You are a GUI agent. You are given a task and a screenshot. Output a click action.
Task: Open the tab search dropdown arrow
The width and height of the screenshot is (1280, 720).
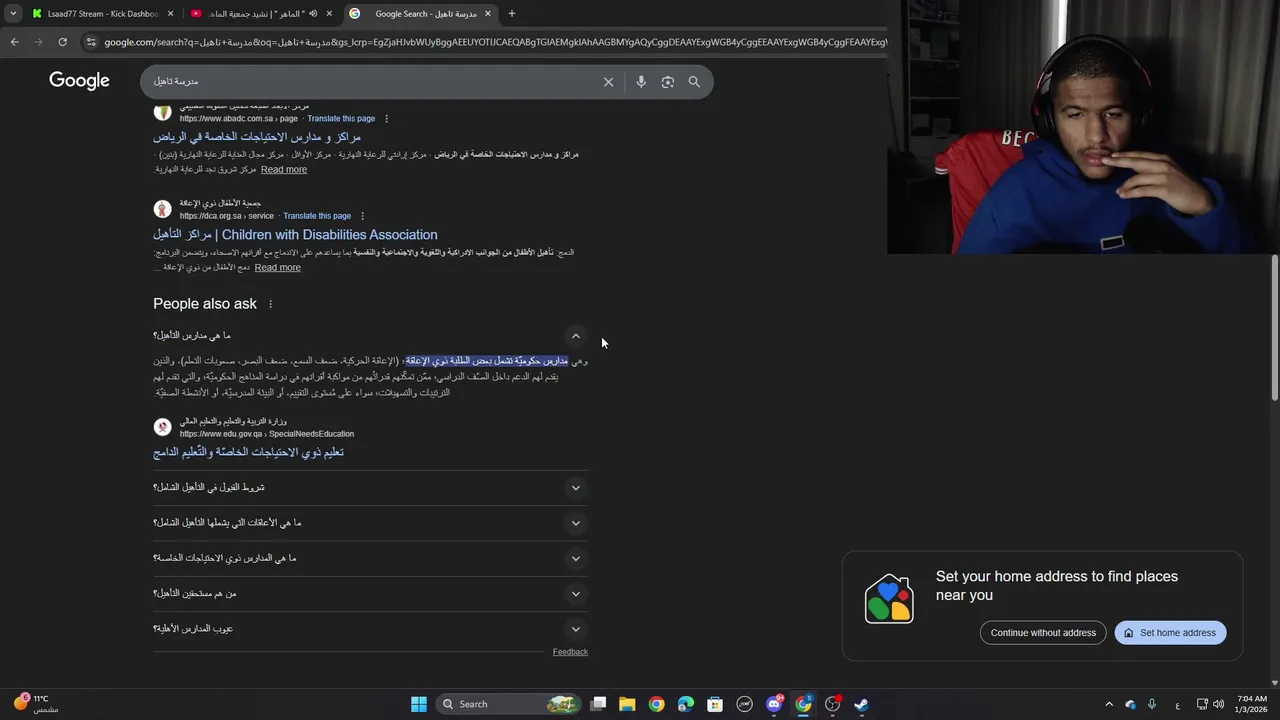pos(13,14)
